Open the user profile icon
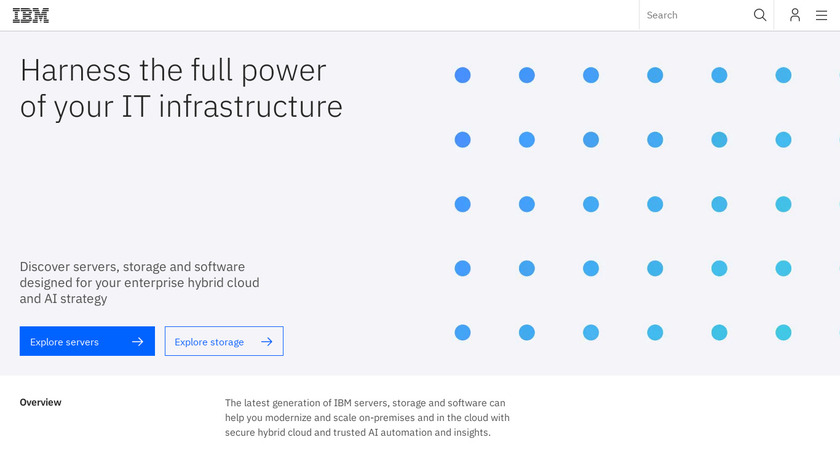Image resolution: width=840 pixels, height=472 pixels. point(795,15)
